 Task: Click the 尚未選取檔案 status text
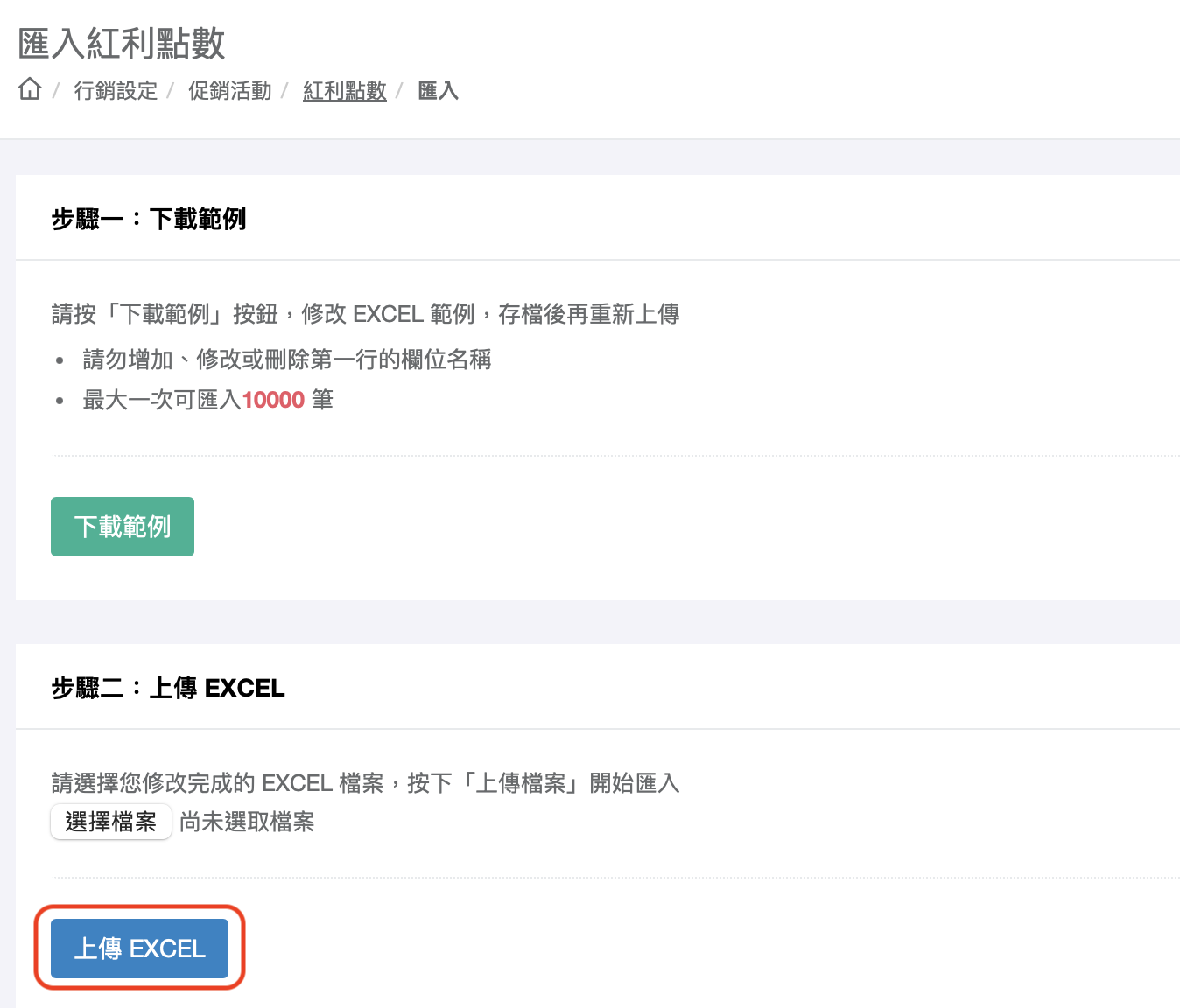(x=246, y=822)
